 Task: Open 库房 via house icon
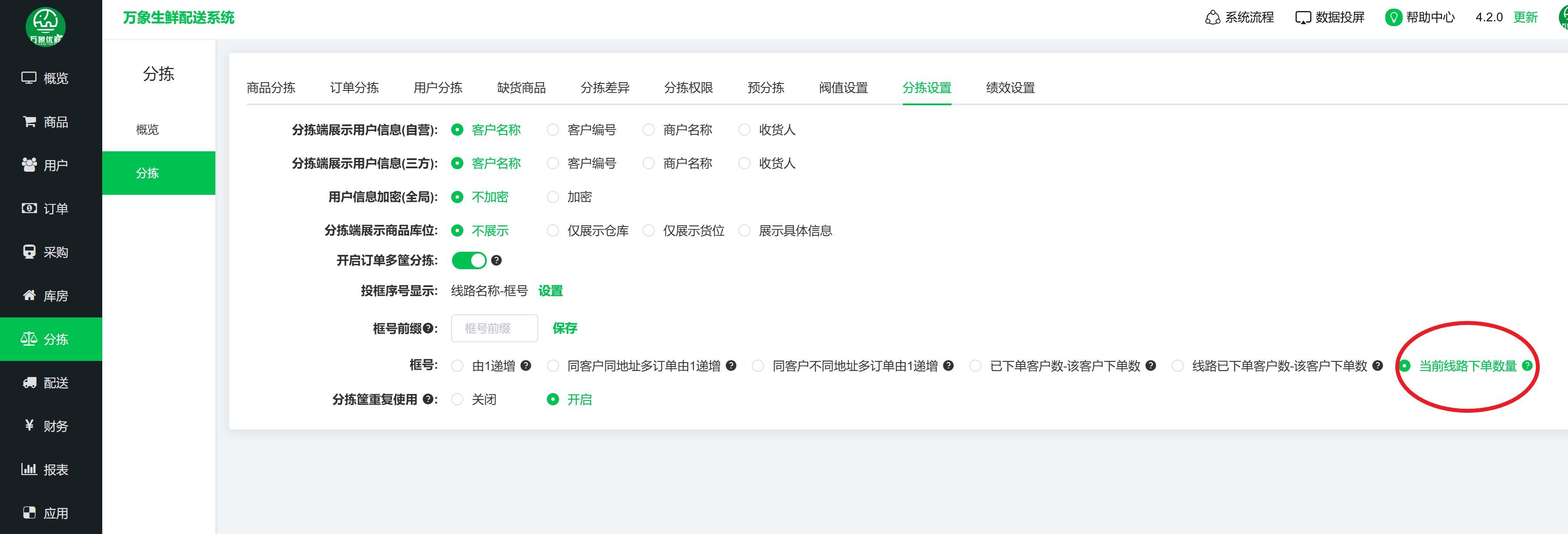29,296
